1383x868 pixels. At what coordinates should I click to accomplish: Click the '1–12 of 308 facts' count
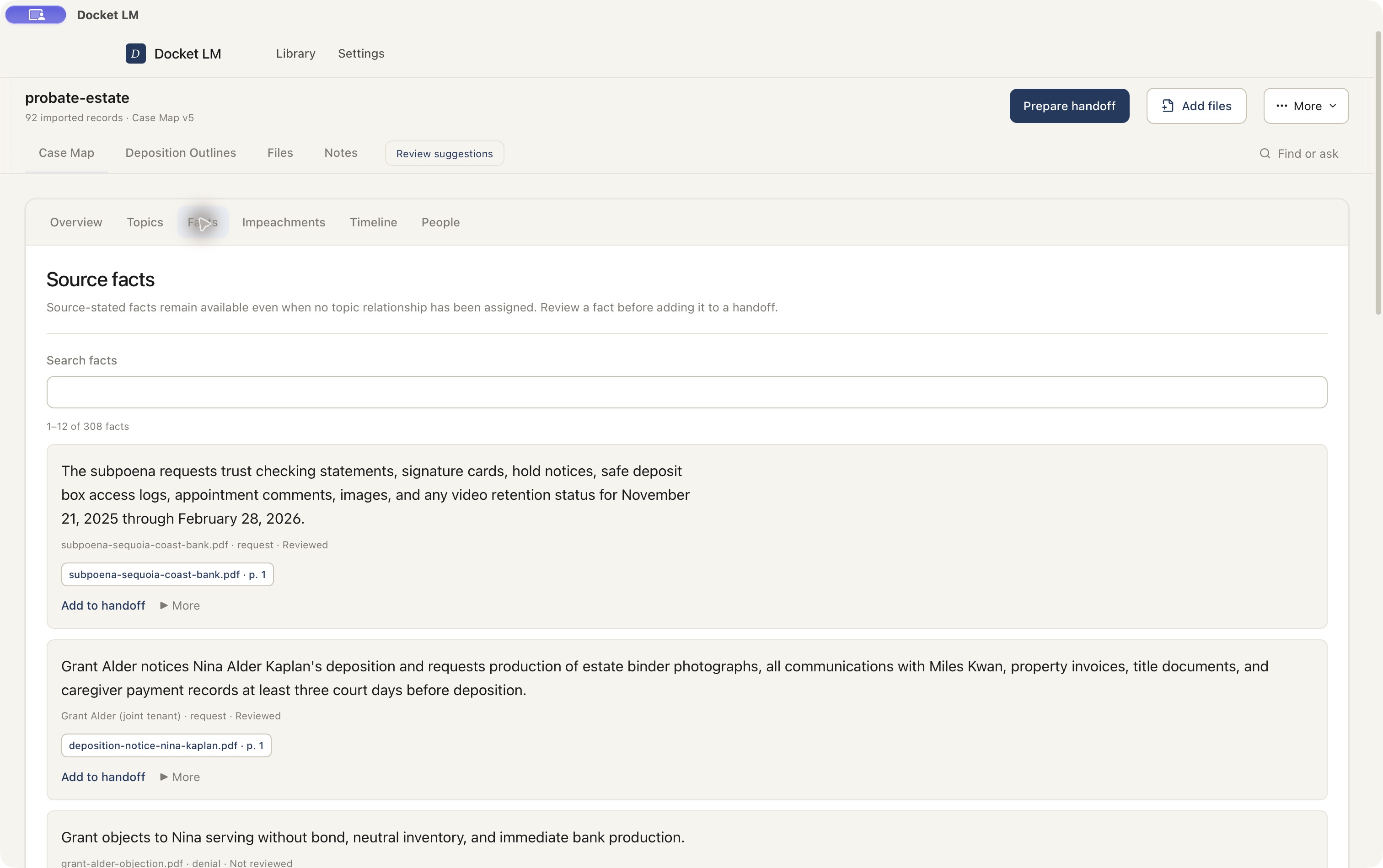[88, 427]
